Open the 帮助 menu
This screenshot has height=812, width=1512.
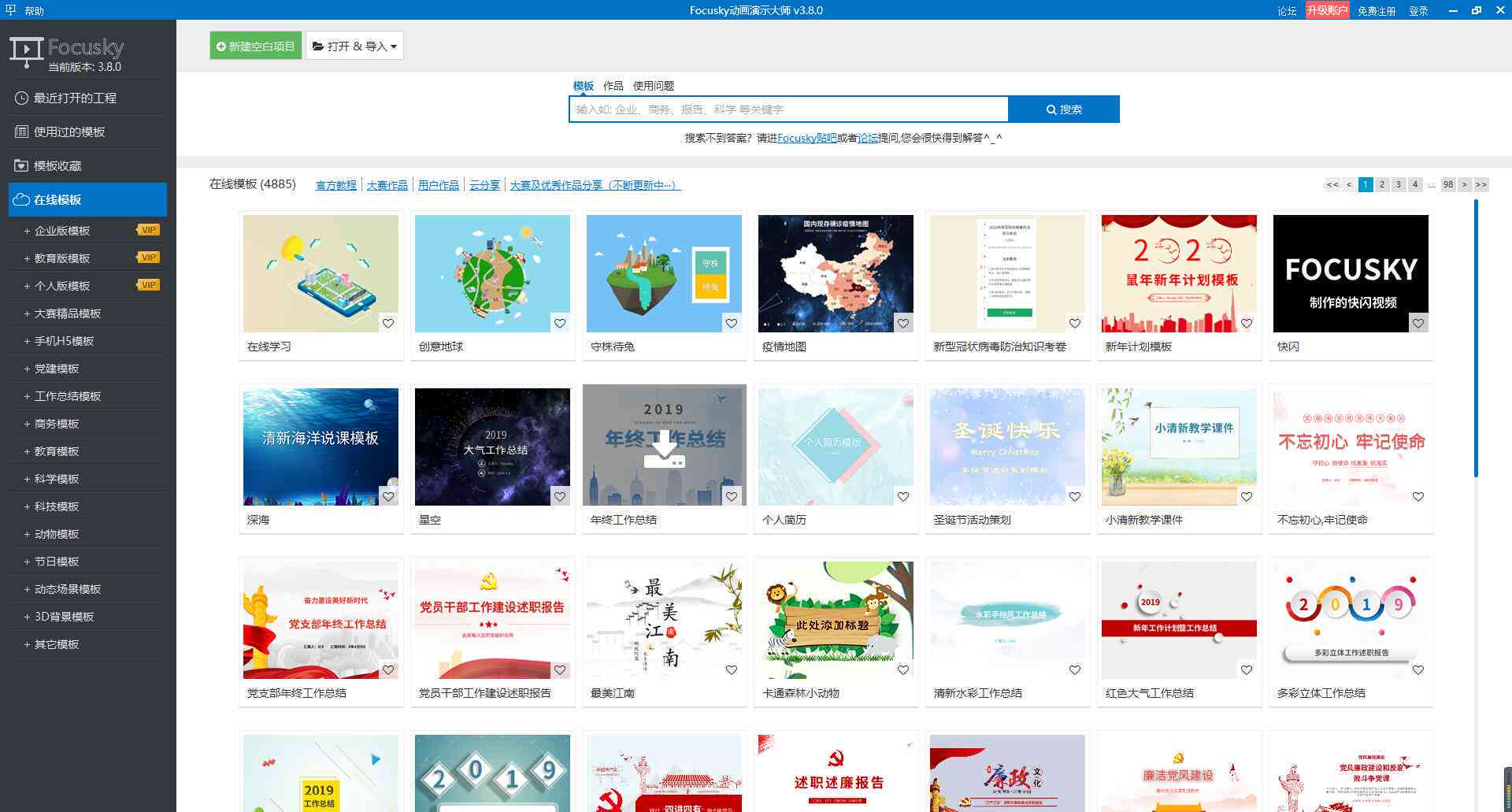click(x=34, y=10)
